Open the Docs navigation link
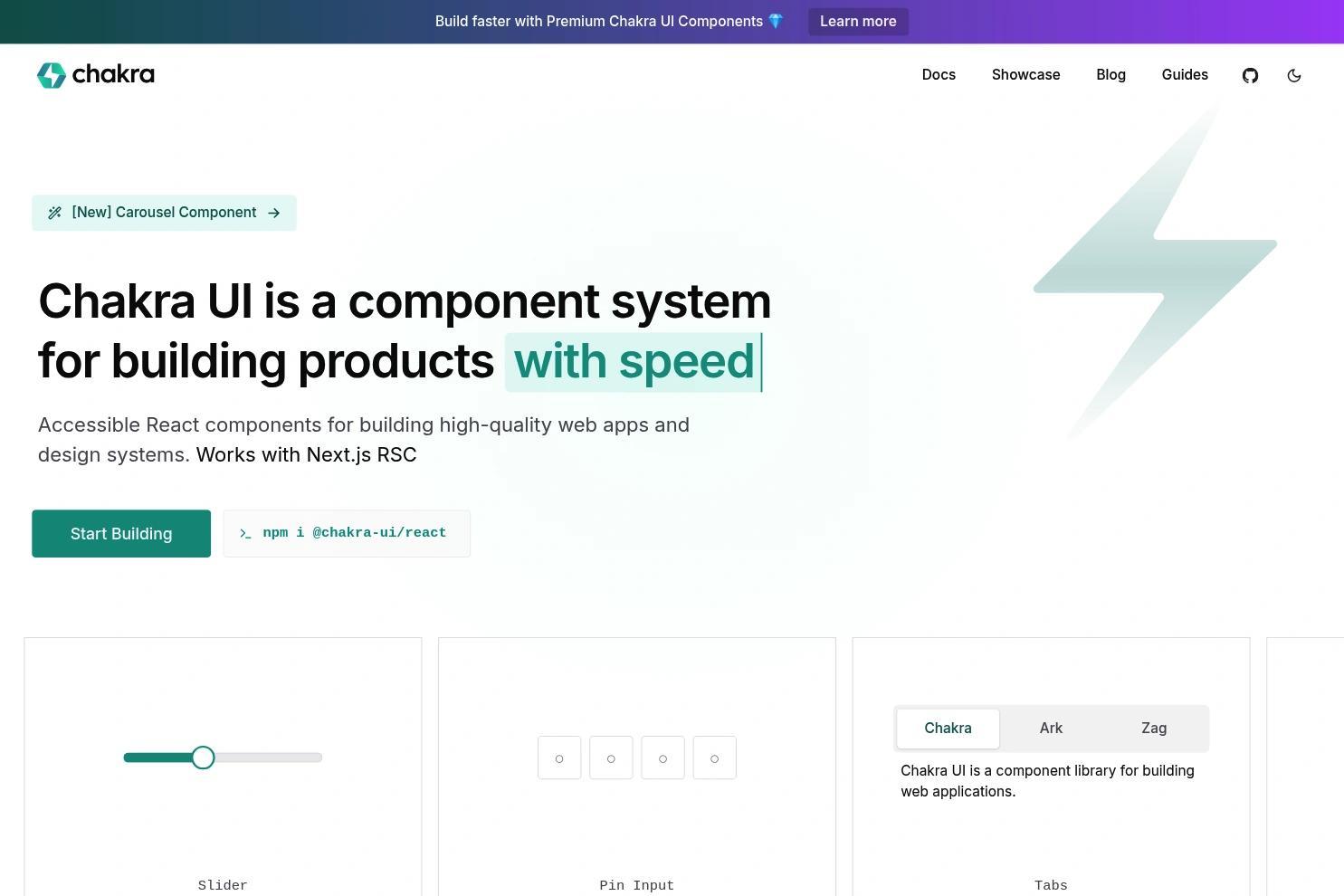1344x896 pixels. pos(939,75)
